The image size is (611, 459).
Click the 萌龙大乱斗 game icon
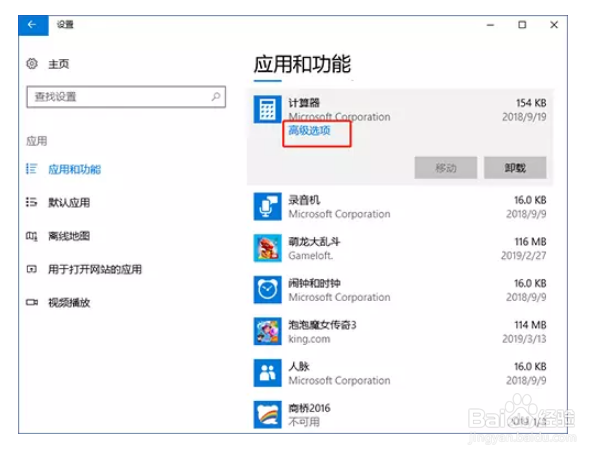pos(268,248)
